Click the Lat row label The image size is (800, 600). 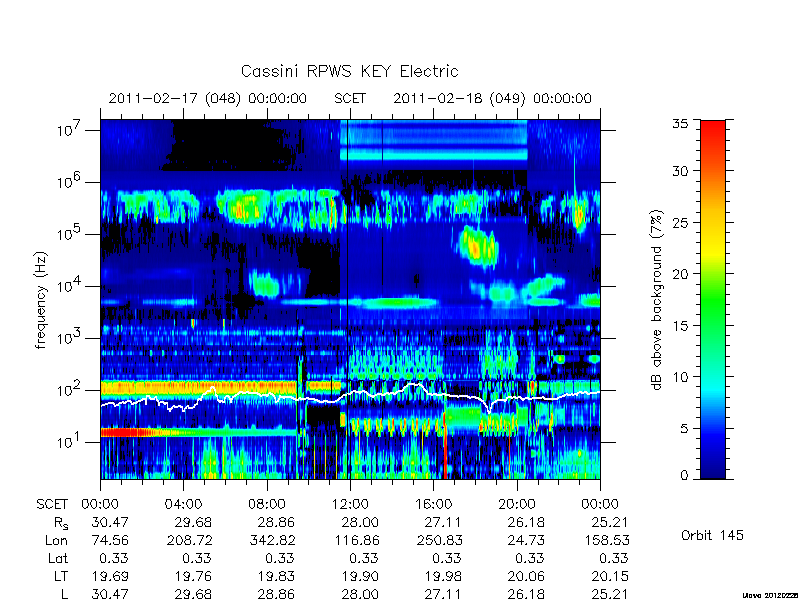pyautogui.click(x=58, y=558)
